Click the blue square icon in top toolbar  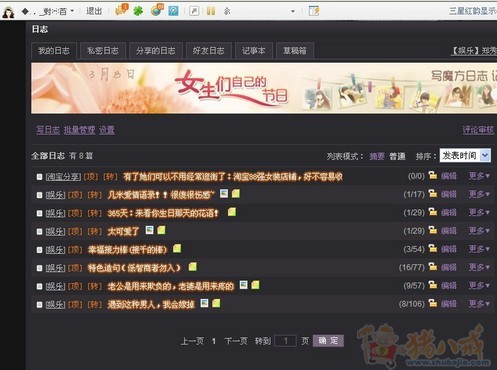click(173, 11)
